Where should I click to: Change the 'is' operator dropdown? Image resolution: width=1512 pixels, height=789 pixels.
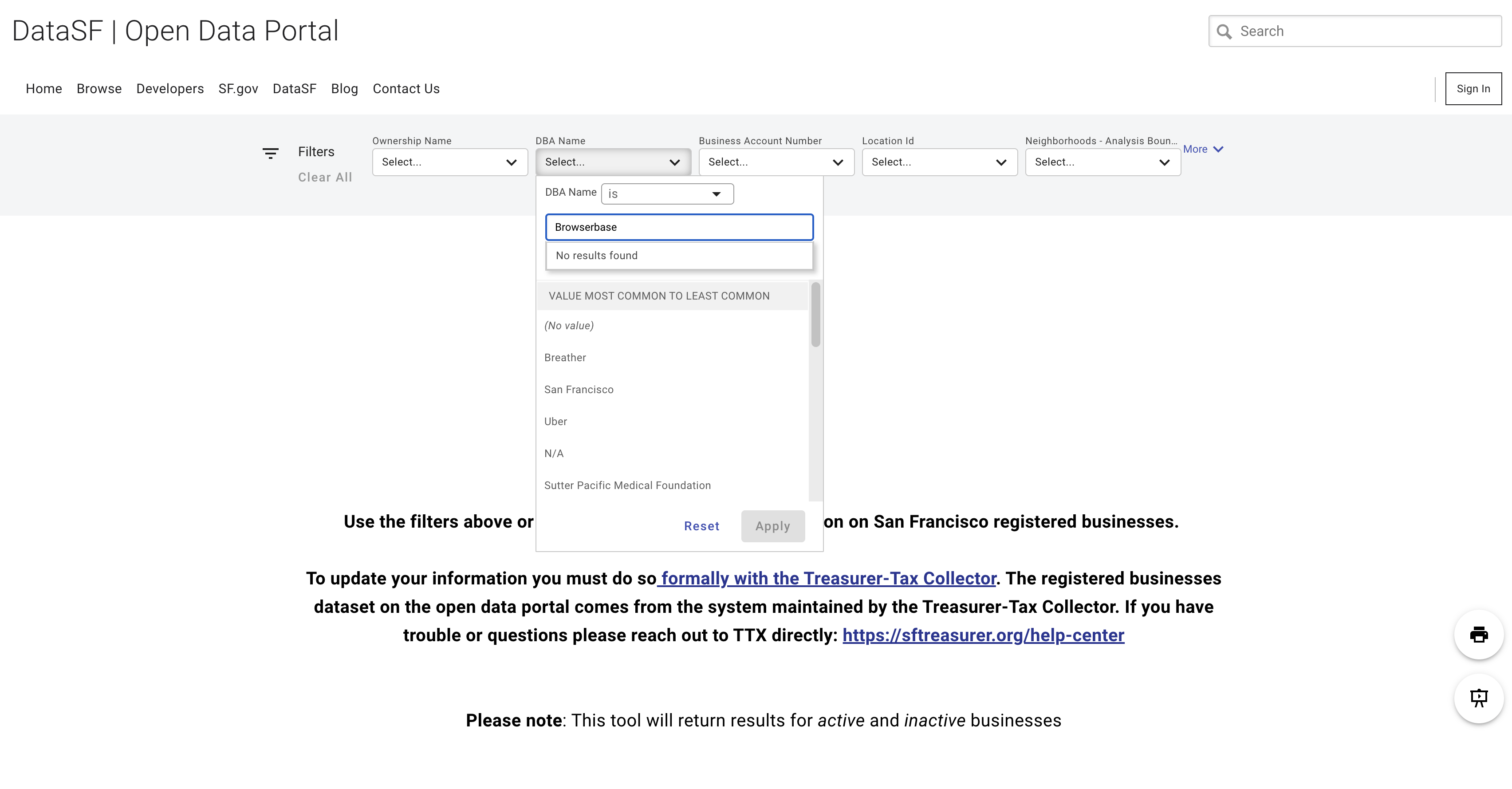click(x=667, y=194)
